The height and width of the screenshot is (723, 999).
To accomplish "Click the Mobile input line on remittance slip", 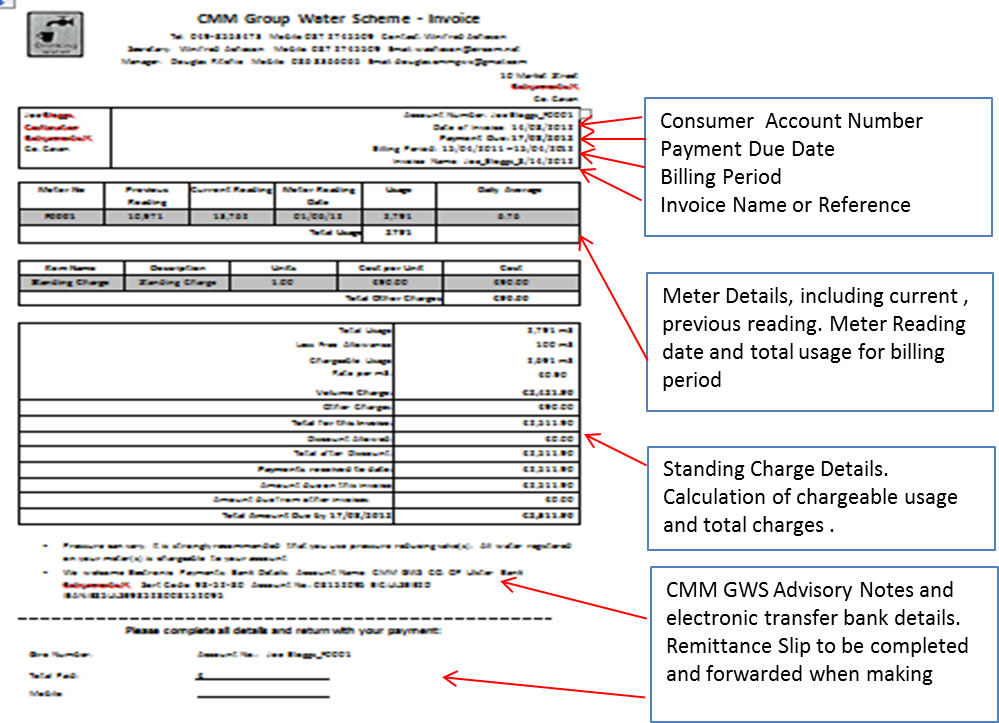I will [x=264, y=694].
